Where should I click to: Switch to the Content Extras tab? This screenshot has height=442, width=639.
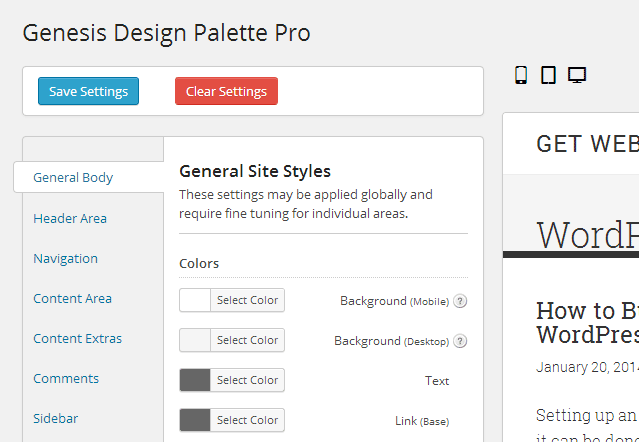pyautogui.click(x=77, y=338)
